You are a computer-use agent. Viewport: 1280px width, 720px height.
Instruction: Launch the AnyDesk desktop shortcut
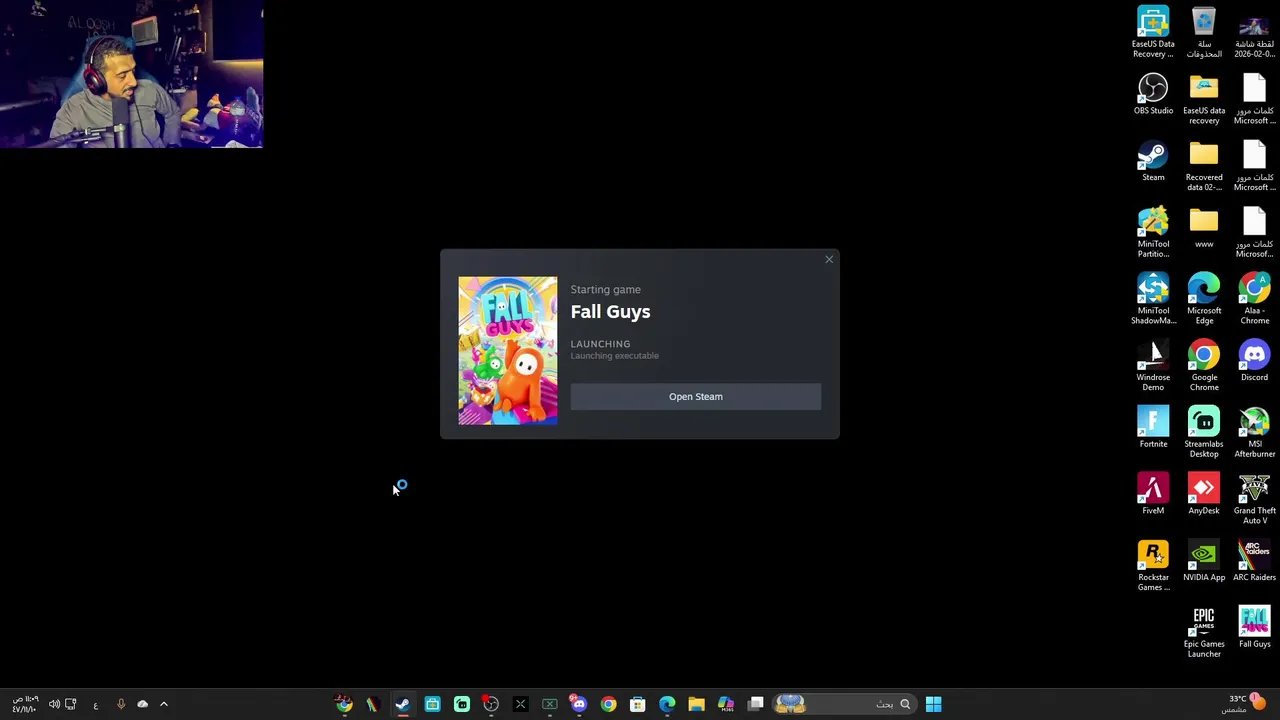(x=1204, y=494)
